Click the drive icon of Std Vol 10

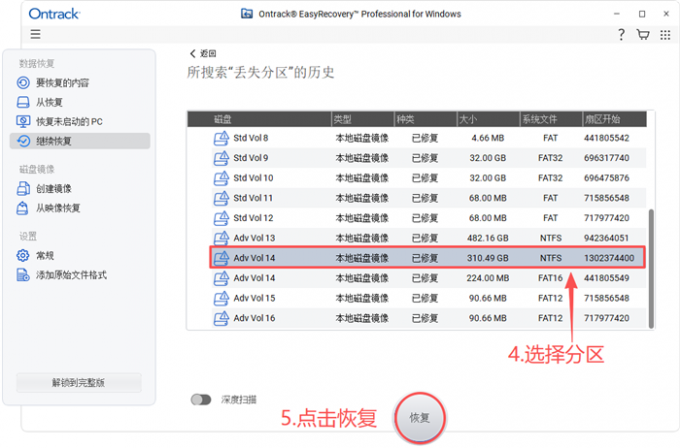pyautogui.click(x=221, y=178)
